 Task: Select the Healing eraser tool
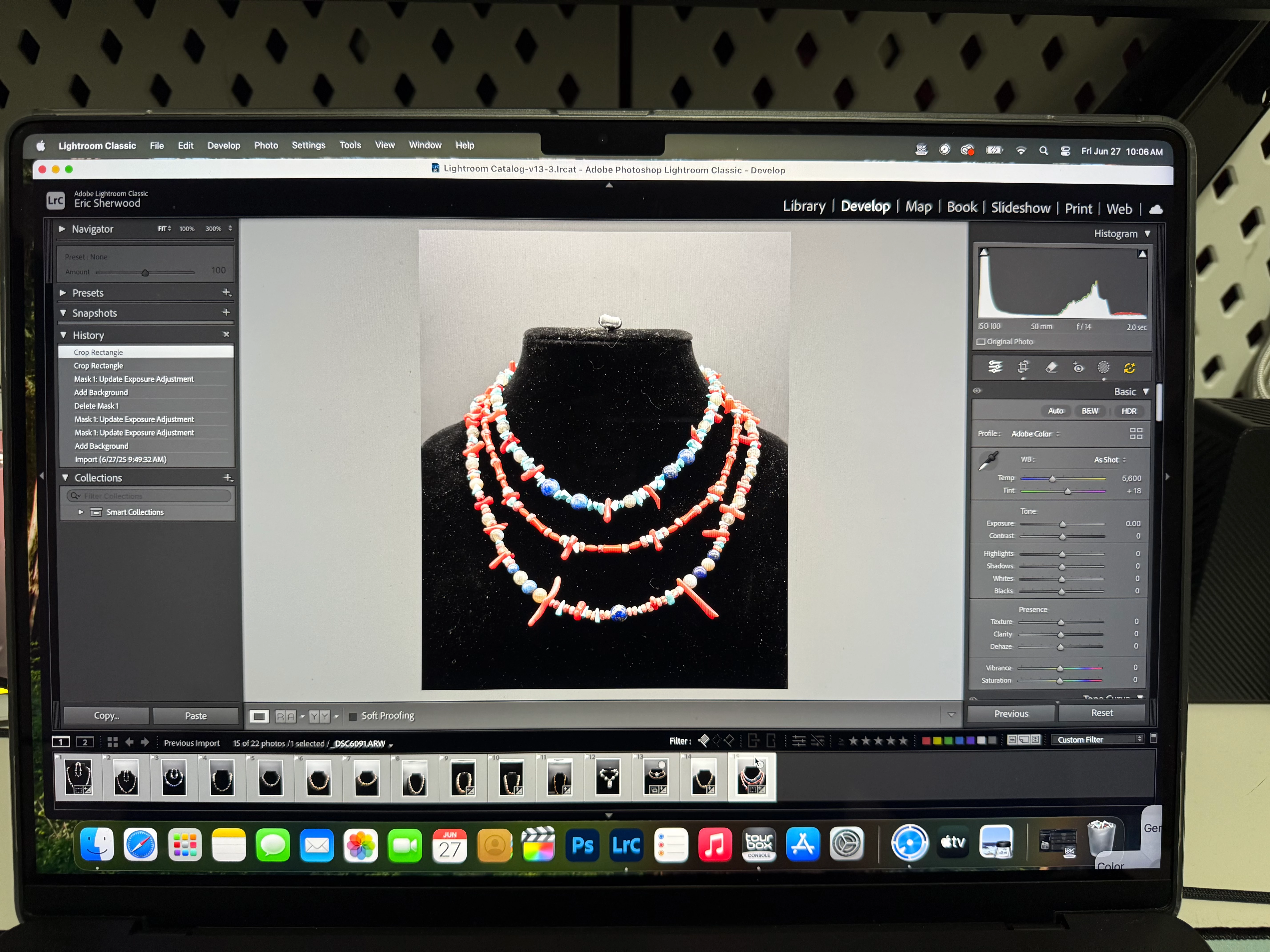(x=1051, y=368)
